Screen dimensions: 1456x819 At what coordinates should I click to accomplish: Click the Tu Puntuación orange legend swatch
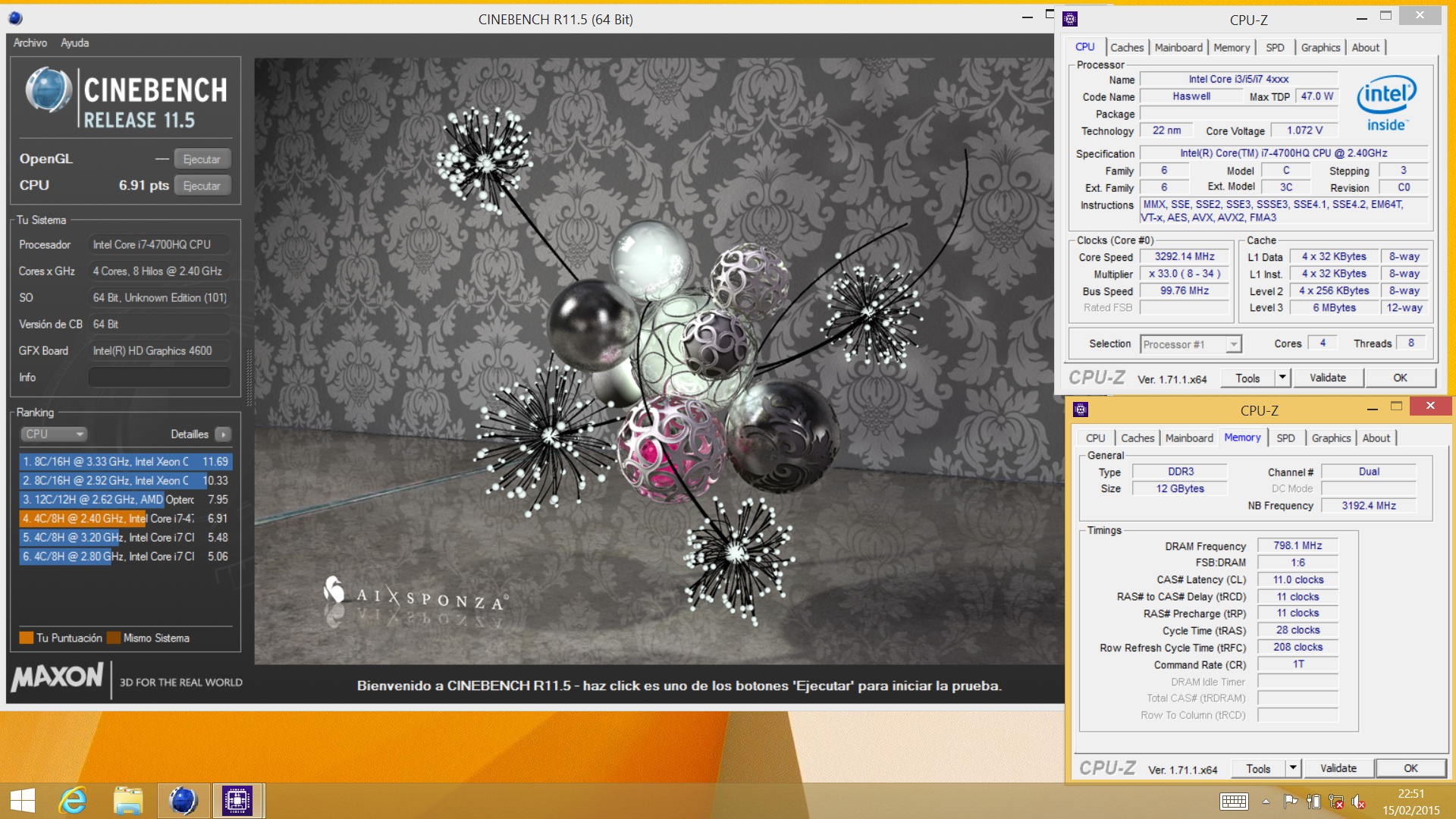coord(27,638)
